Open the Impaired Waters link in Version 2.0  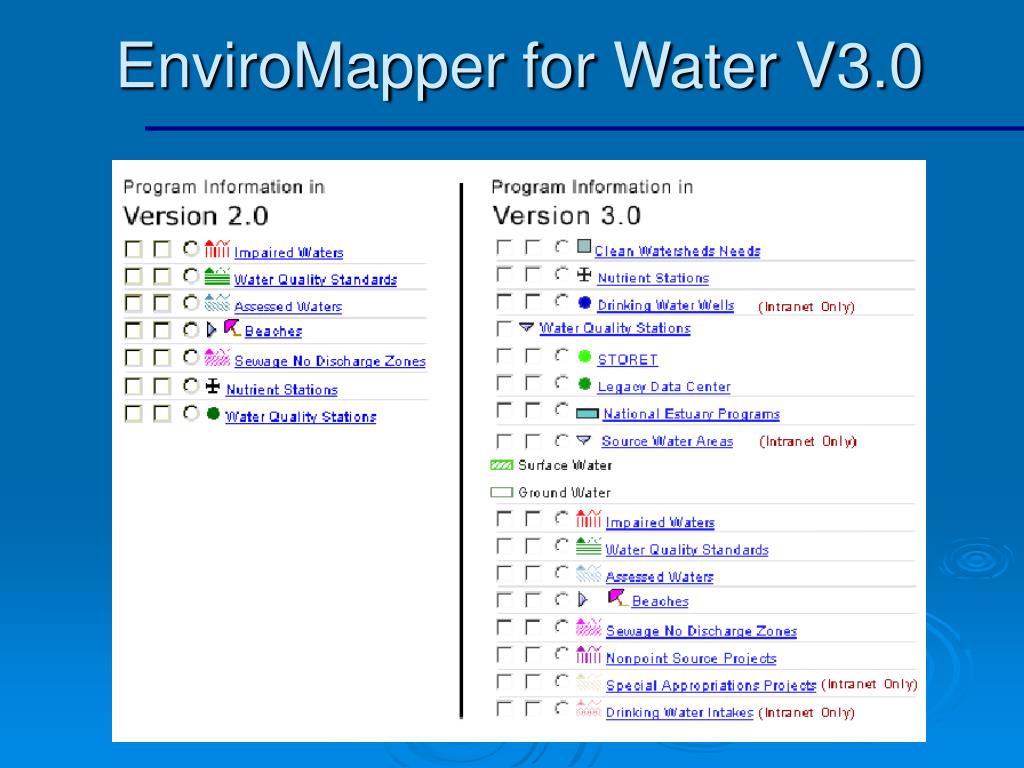[x=289, y=253]
